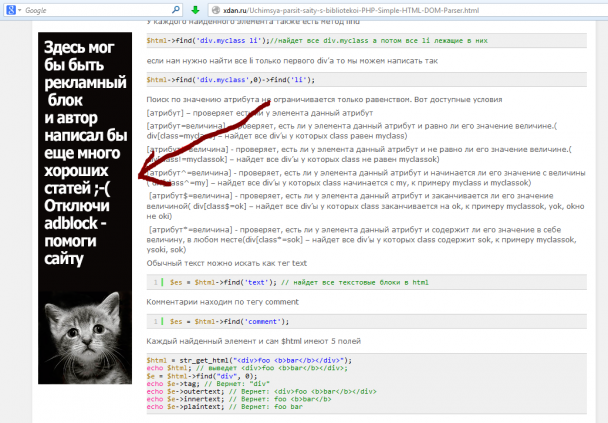Click the echo $e->plaintext code line
The width and height of the screenshot is (608, 423).
225,407
